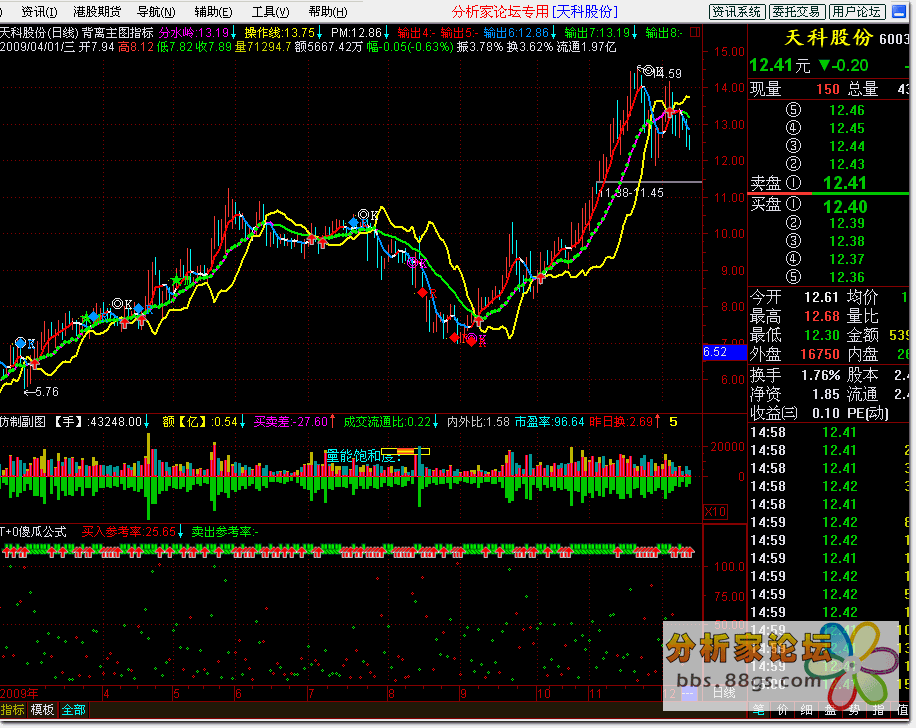Click buy level ⑤ price 12.36
The height and width of the screenshot is (728, 916).
point(846,277)
